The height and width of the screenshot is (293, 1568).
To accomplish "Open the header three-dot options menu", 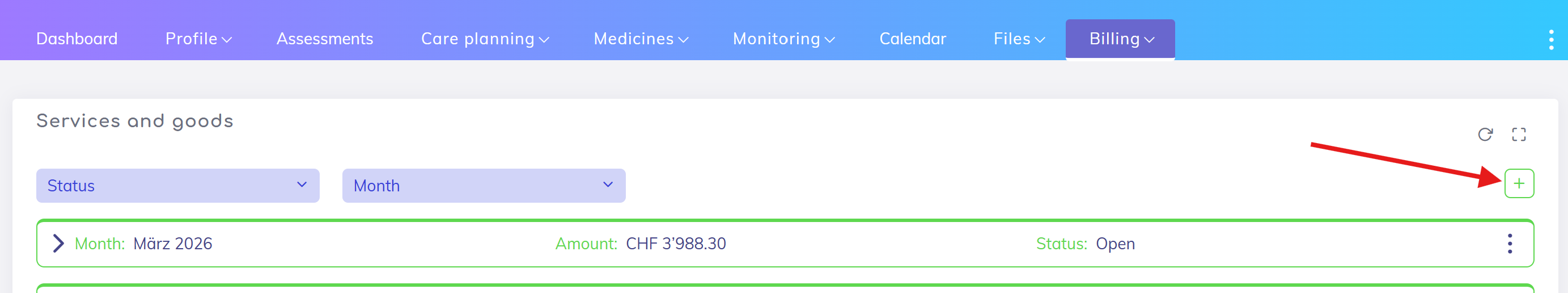I will [1550, 40].
